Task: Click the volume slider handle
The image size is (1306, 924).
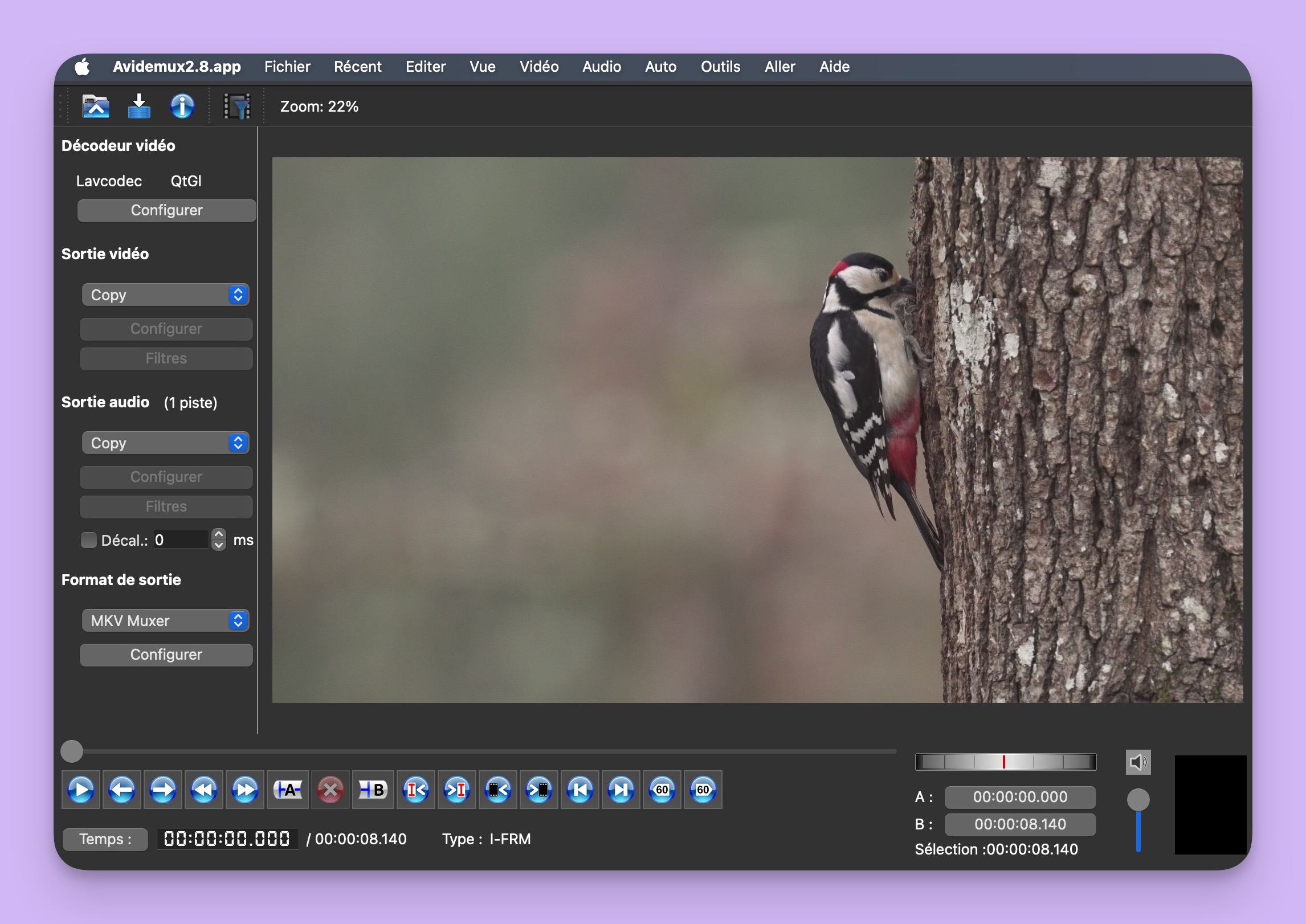Action: (1138, 800)
